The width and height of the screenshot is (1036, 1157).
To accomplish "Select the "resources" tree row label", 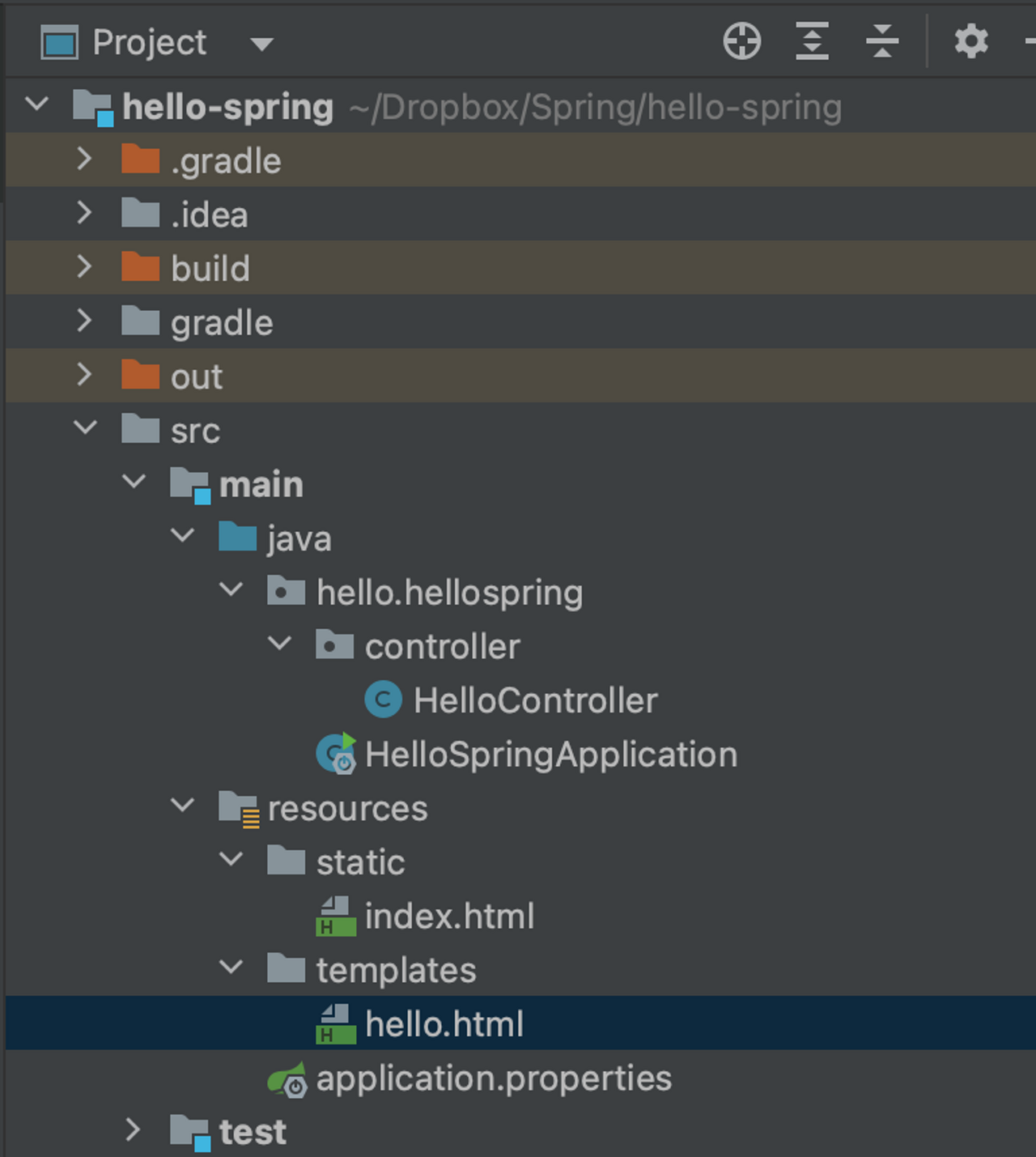I will pyautogui.click(x=348, y=809).
